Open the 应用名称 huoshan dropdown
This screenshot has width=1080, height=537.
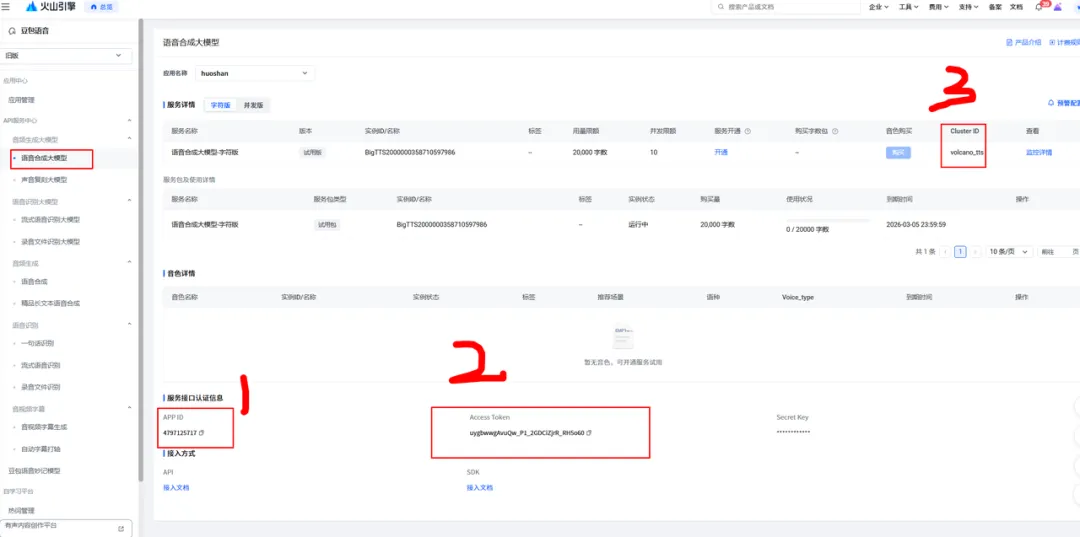coord(254,73)
